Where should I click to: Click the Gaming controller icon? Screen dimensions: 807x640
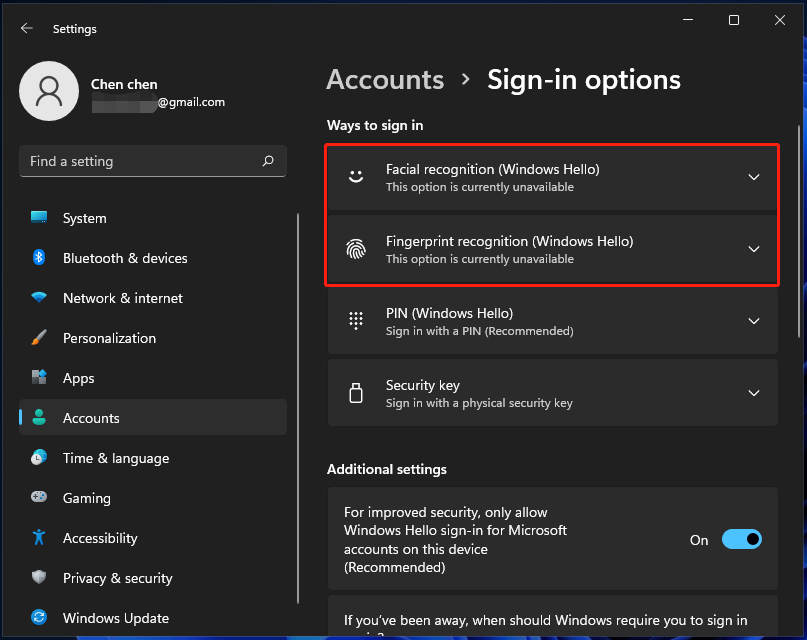click(39, 497)
